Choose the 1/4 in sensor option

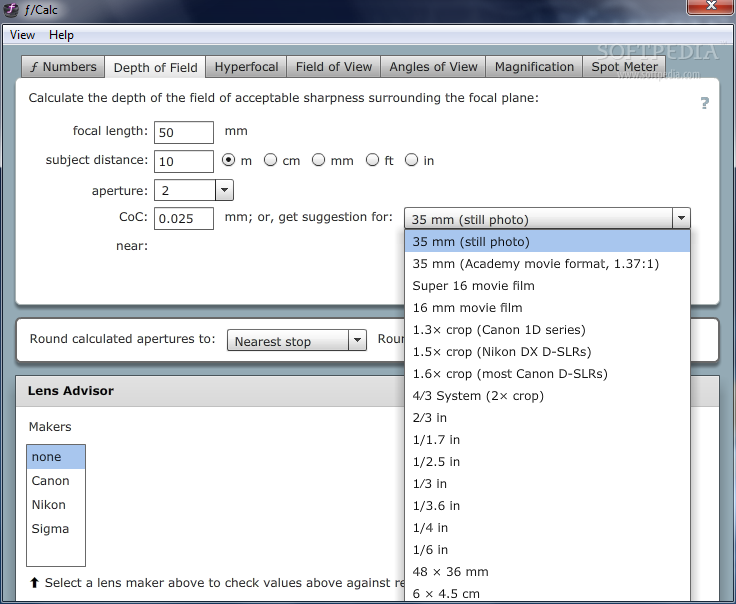click(547, 528)
